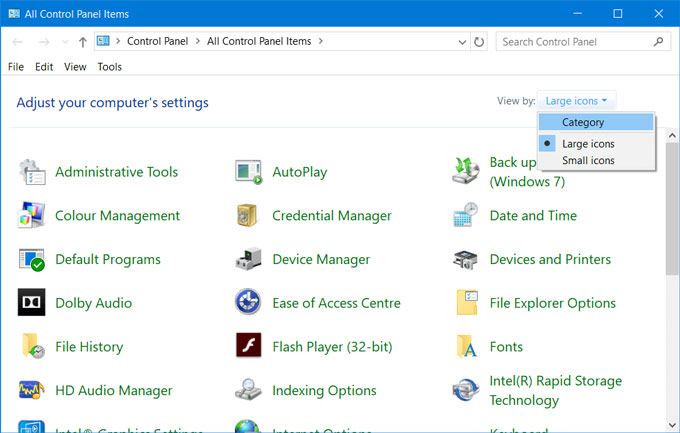The height and width of the screenshot is (433, 680).
Task: Open the AutoPlay text link
Action: [x=300, y=172]
